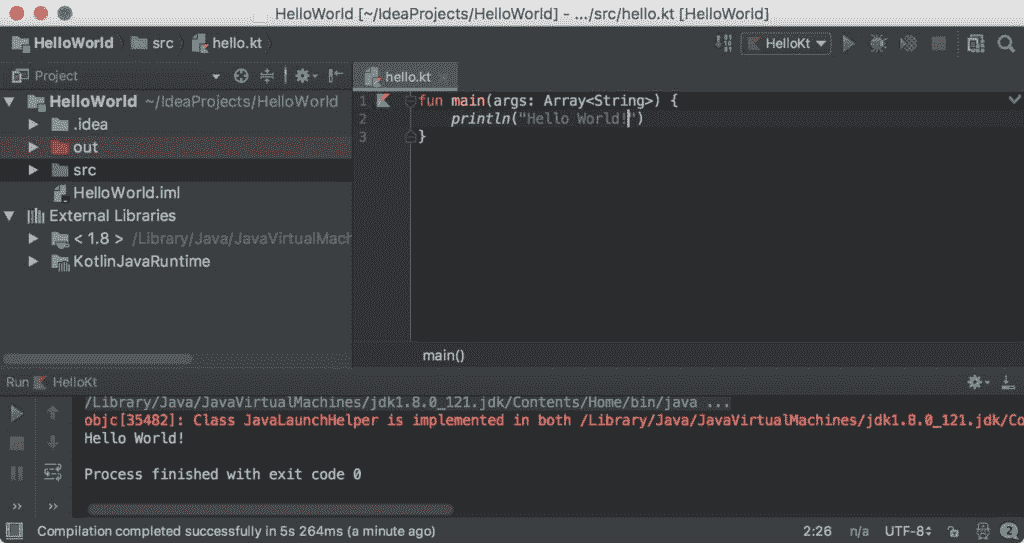Collapse the HelloWorld project root
This screenshot has height=543, width=1024.
(x=10, y=101)
